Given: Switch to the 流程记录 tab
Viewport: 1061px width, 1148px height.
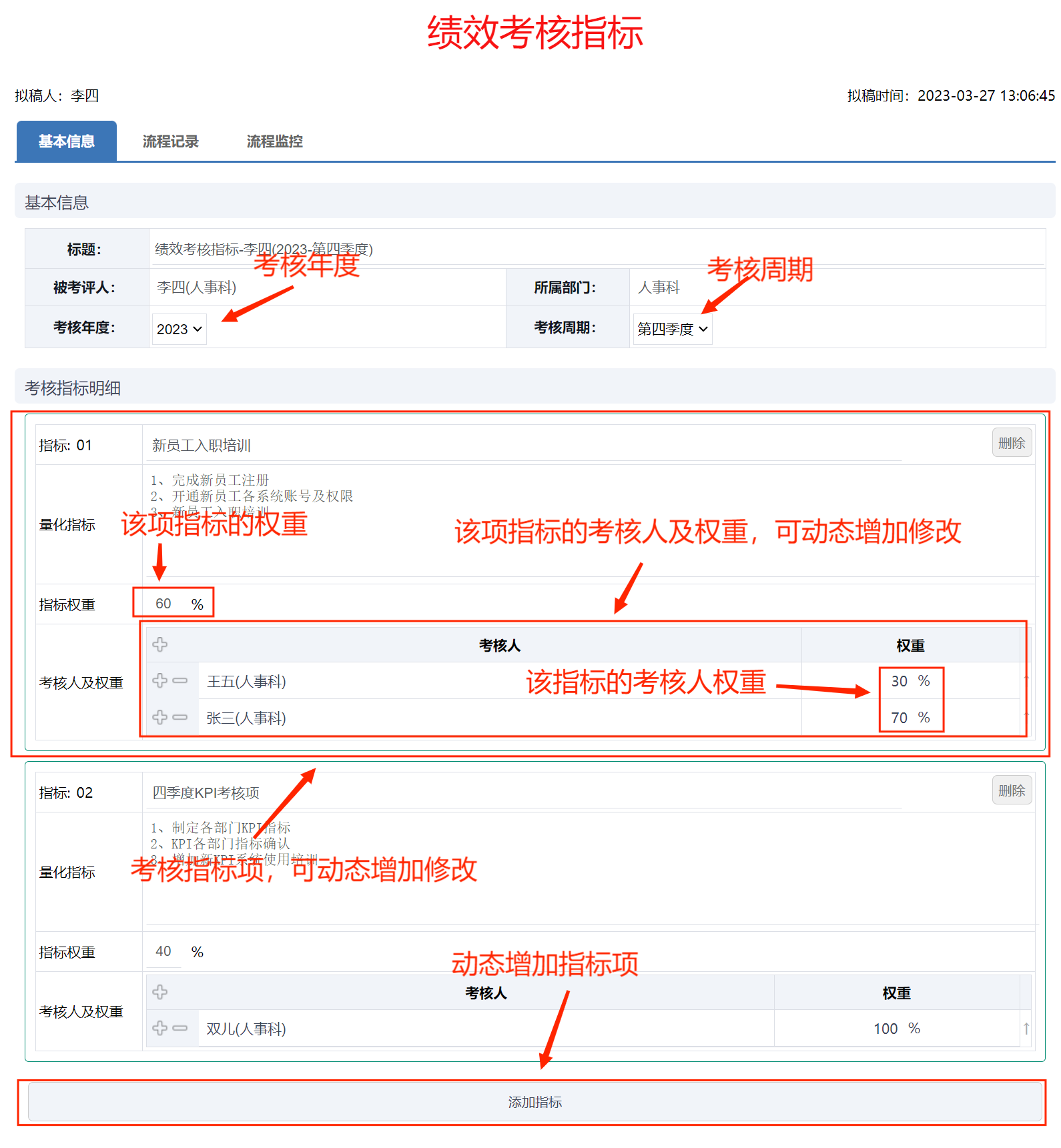Looking at the screenshot, I should tap(170, 141).
